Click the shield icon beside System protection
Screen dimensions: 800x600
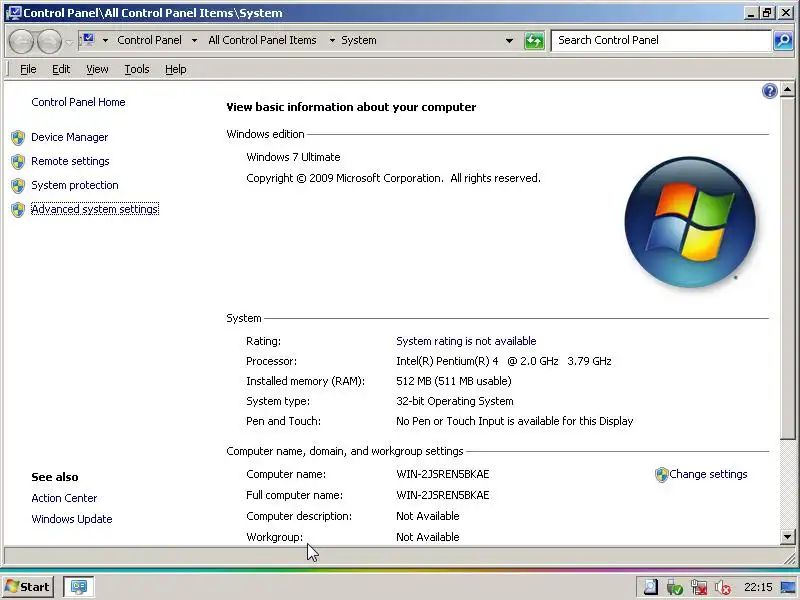18,185
